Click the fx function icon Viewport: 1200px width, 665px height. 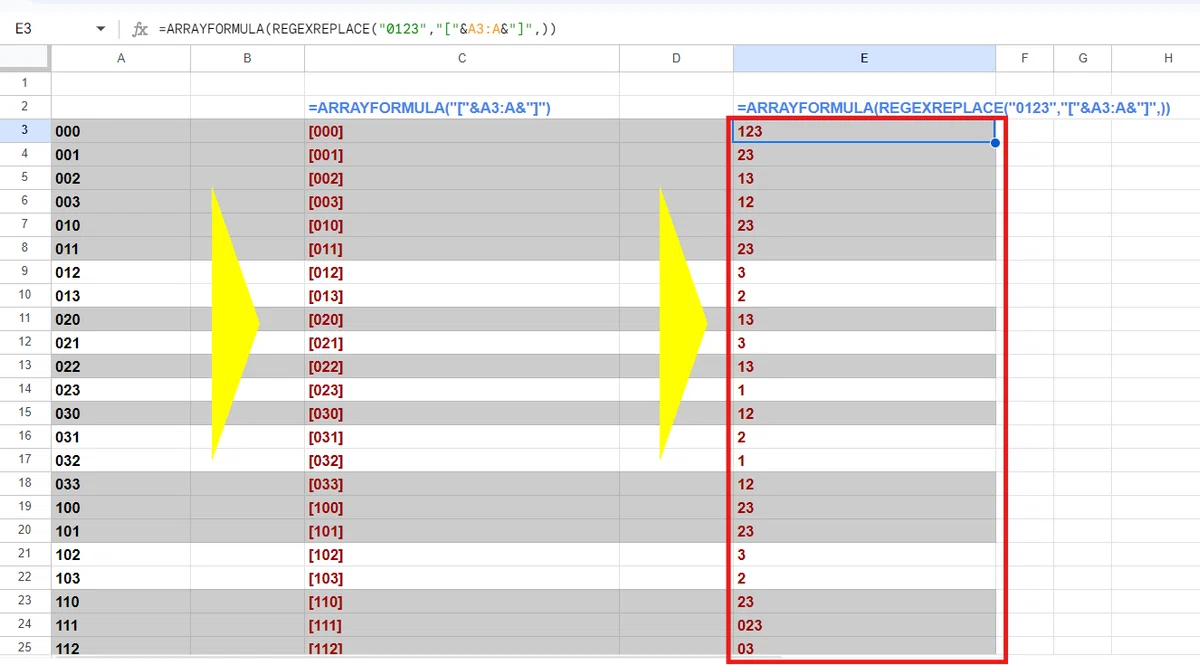click(x=140, y=30)
